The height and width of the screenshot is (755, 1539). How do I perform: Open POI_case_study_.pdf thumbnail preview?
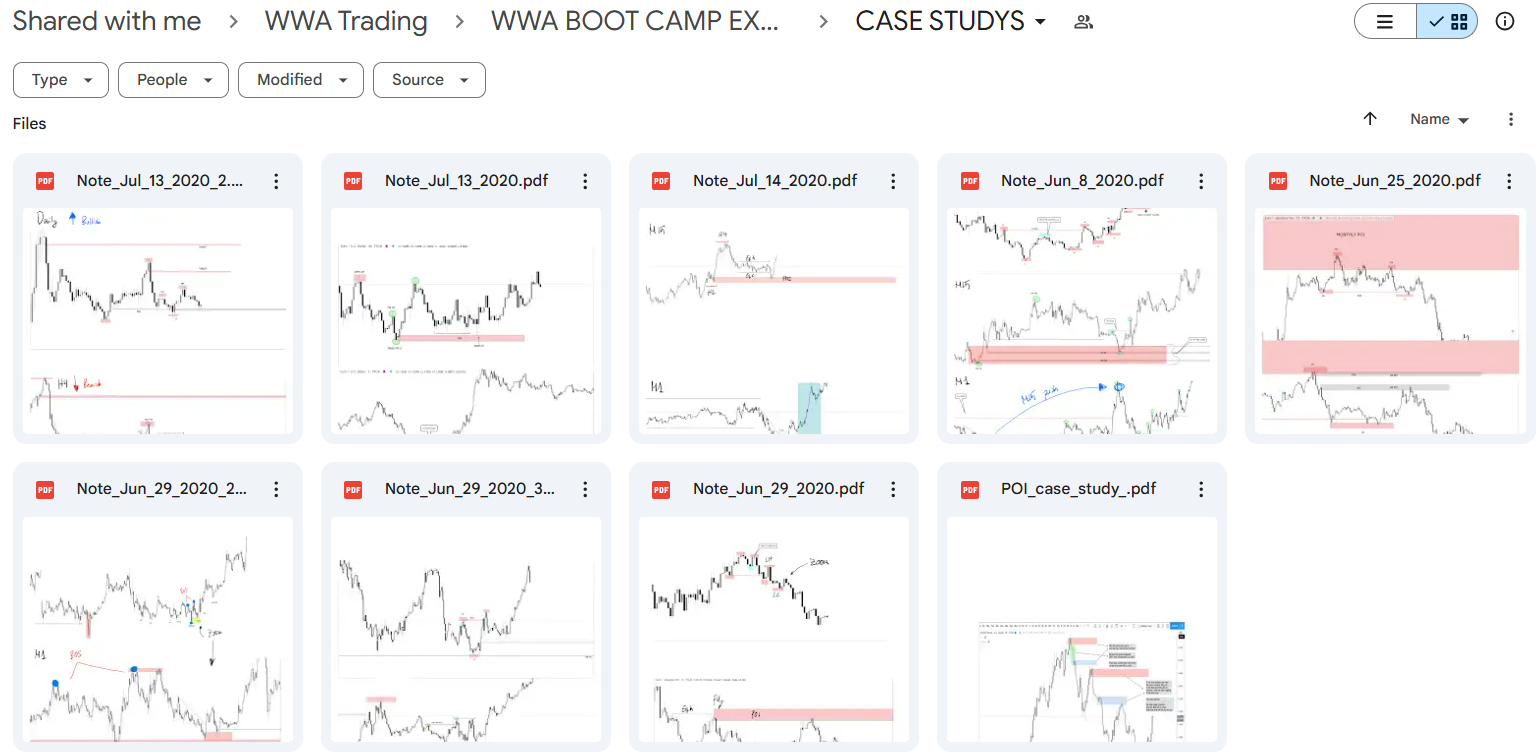[1081, 629]
